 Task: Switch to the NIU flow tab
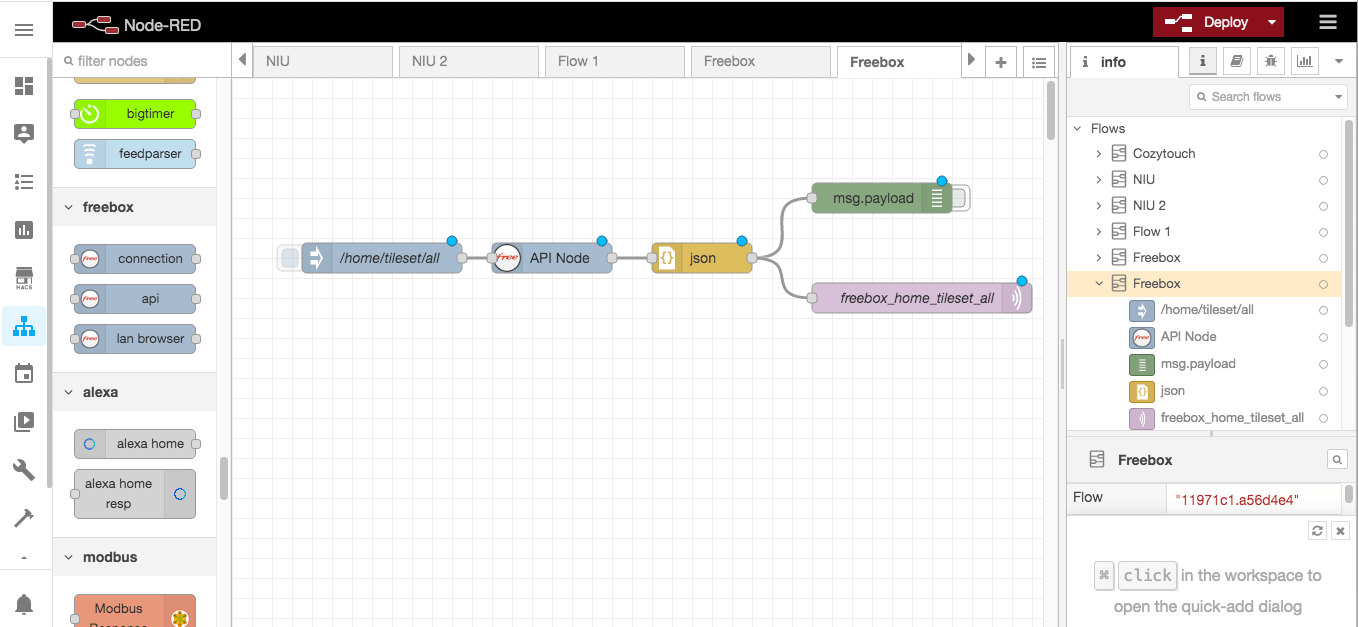click(322, 61)
